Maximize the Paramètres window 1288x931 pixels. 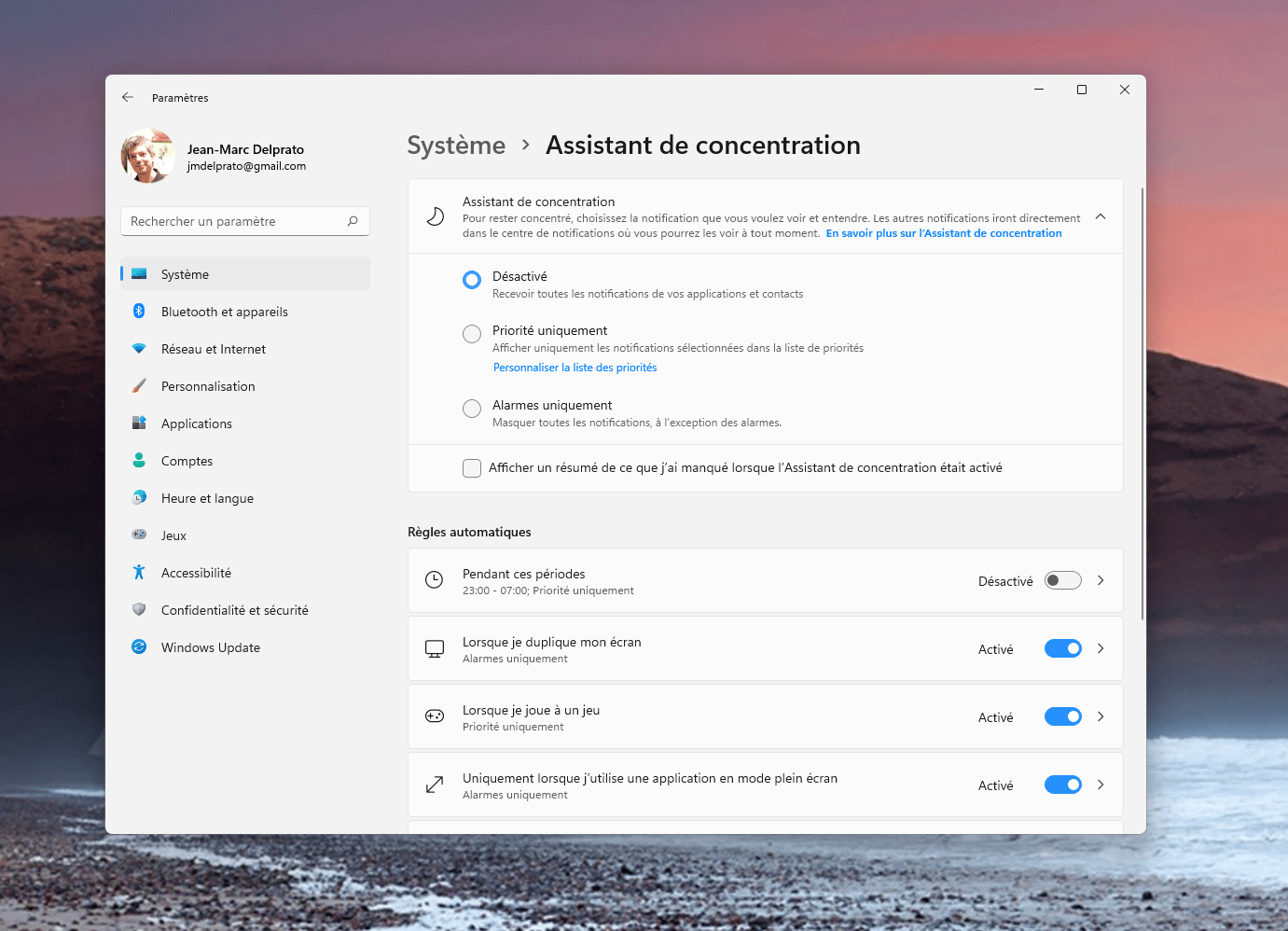pos(1082,90)
